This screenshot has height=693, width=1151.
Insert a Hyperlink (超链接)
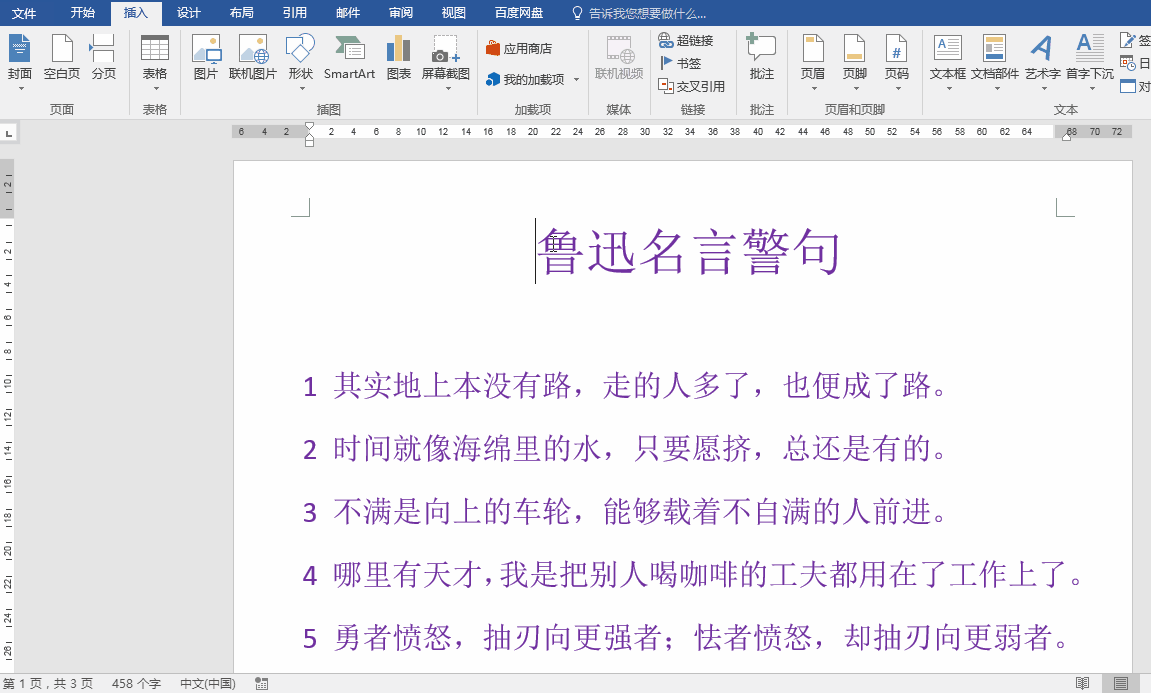[686, 40]
